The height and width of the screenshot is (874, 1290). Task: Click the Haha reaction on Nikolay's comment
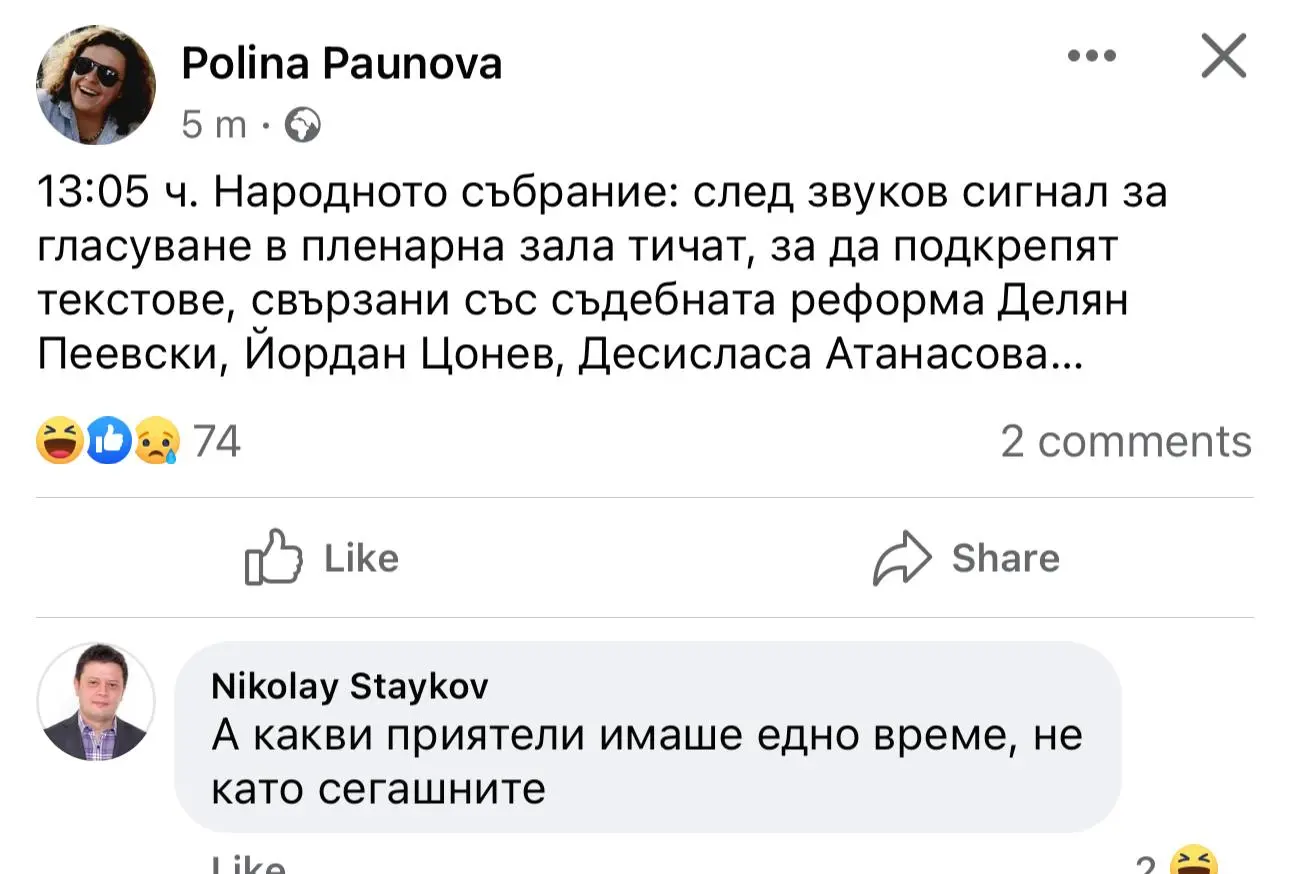1195,862
